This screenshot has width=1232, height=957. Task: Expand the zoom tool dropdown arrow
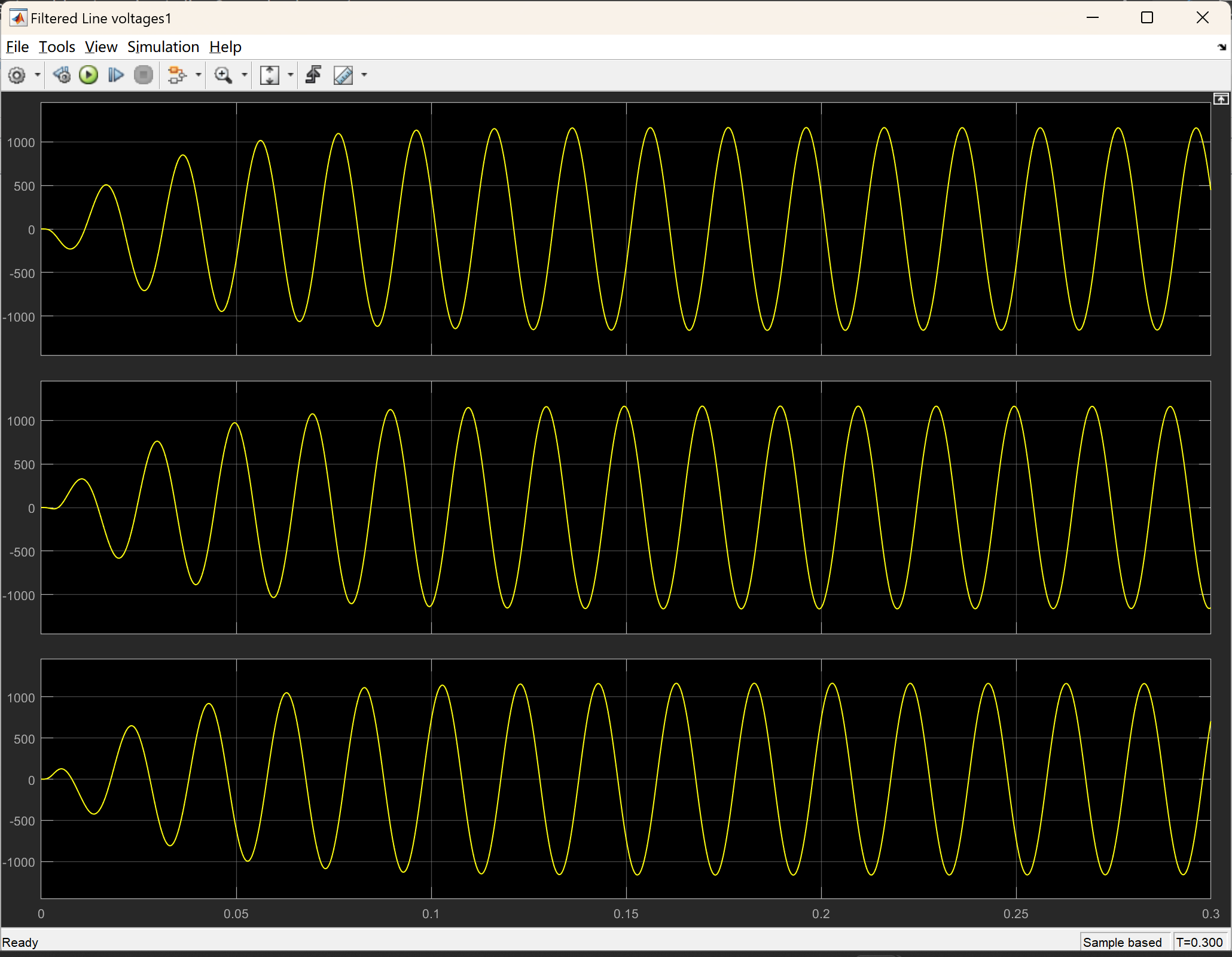coord(244,75)
